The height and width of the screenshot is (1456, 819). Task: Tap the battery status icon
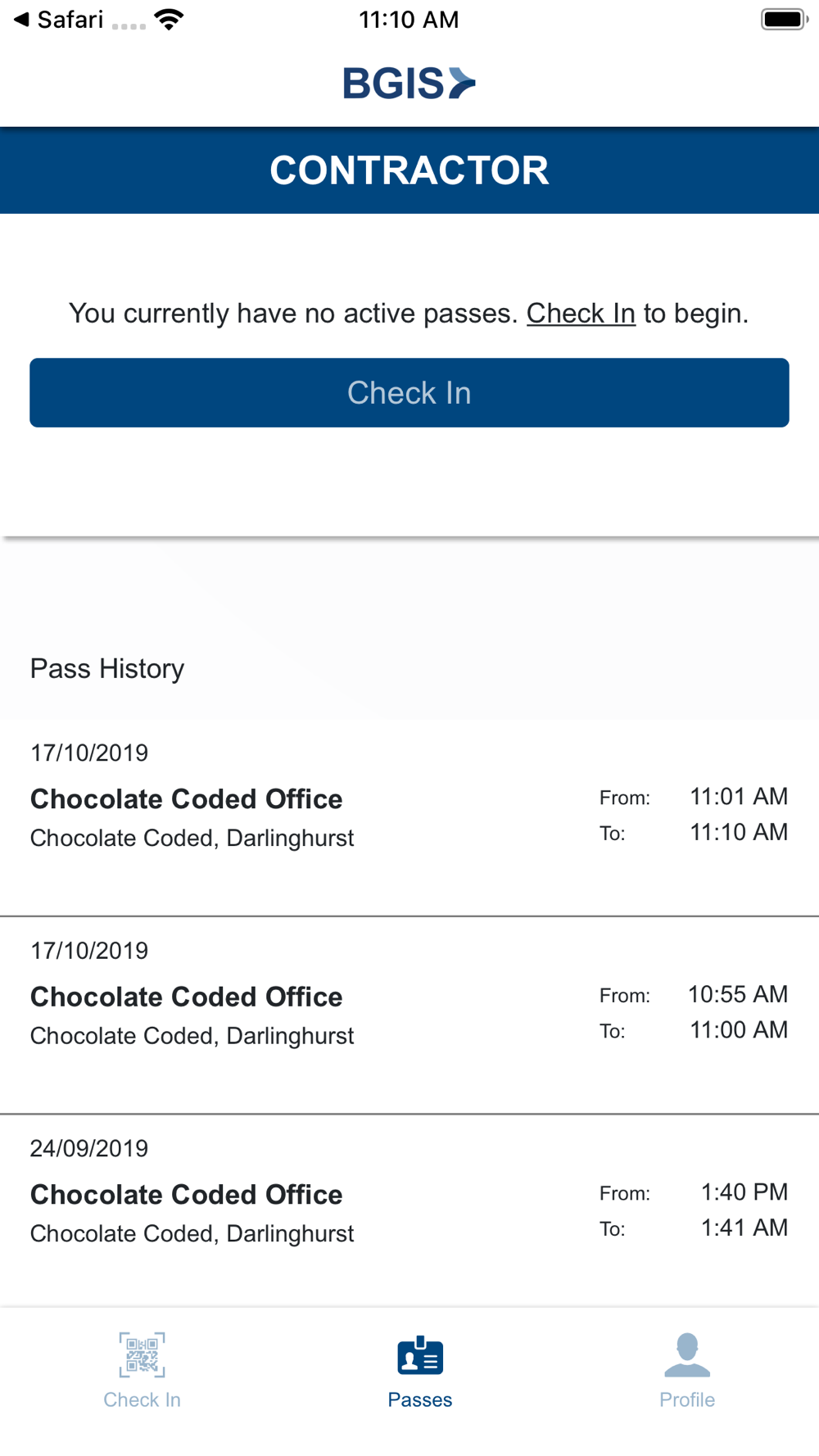click(x=785, y=19)
